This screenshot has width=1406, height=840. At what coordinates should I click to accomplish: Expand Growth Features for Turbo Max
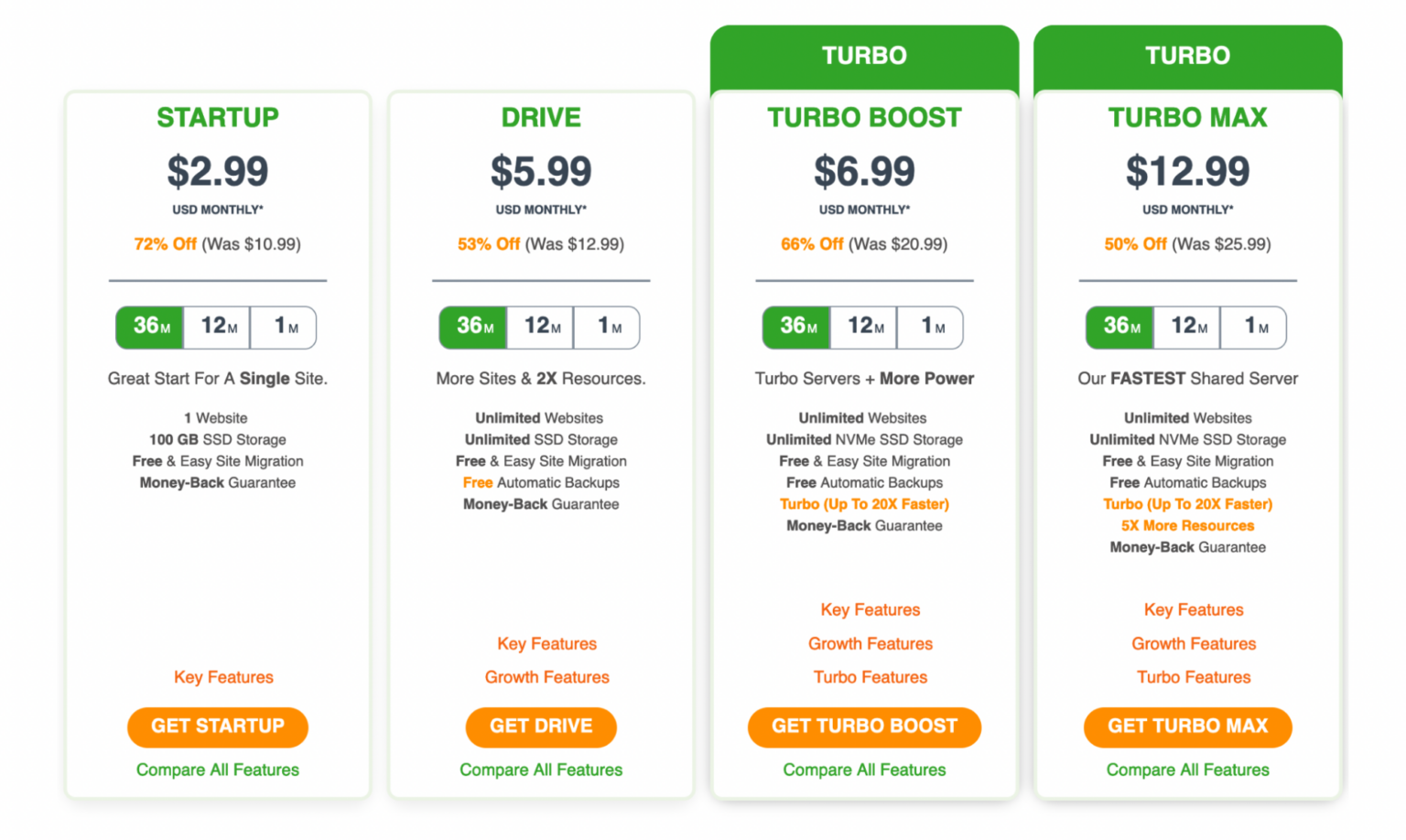click(x=1193, y=643)
